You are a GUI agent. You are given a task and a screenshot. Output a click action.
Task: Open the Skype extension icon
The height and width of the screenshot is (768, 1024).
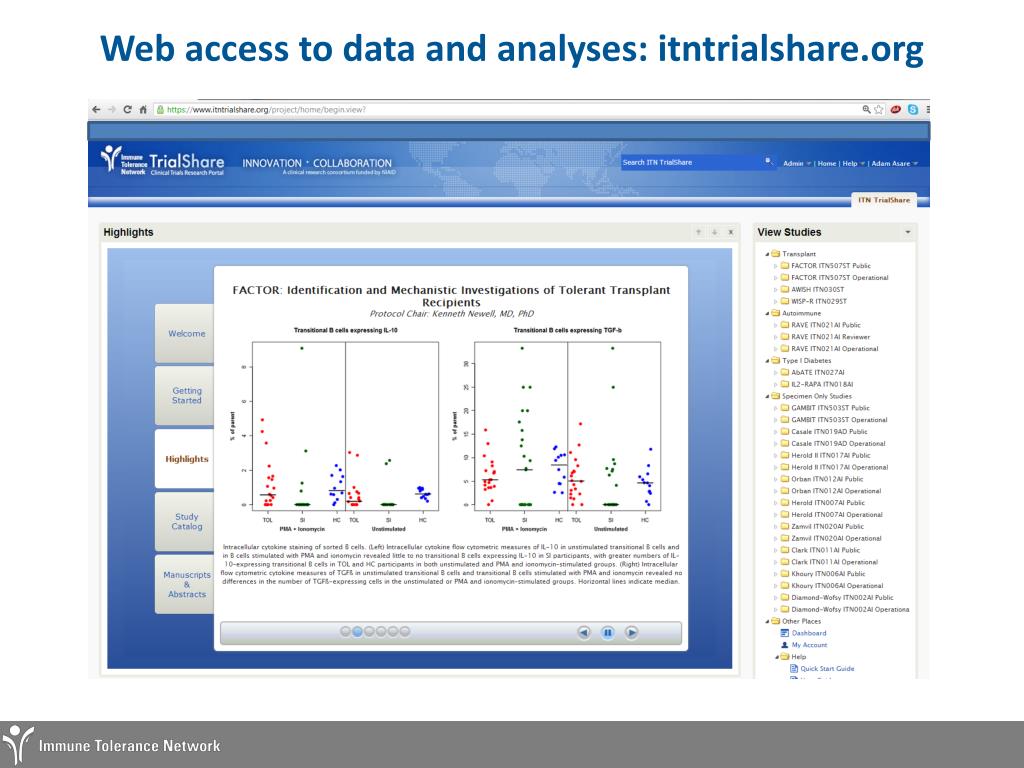(913, 110)
